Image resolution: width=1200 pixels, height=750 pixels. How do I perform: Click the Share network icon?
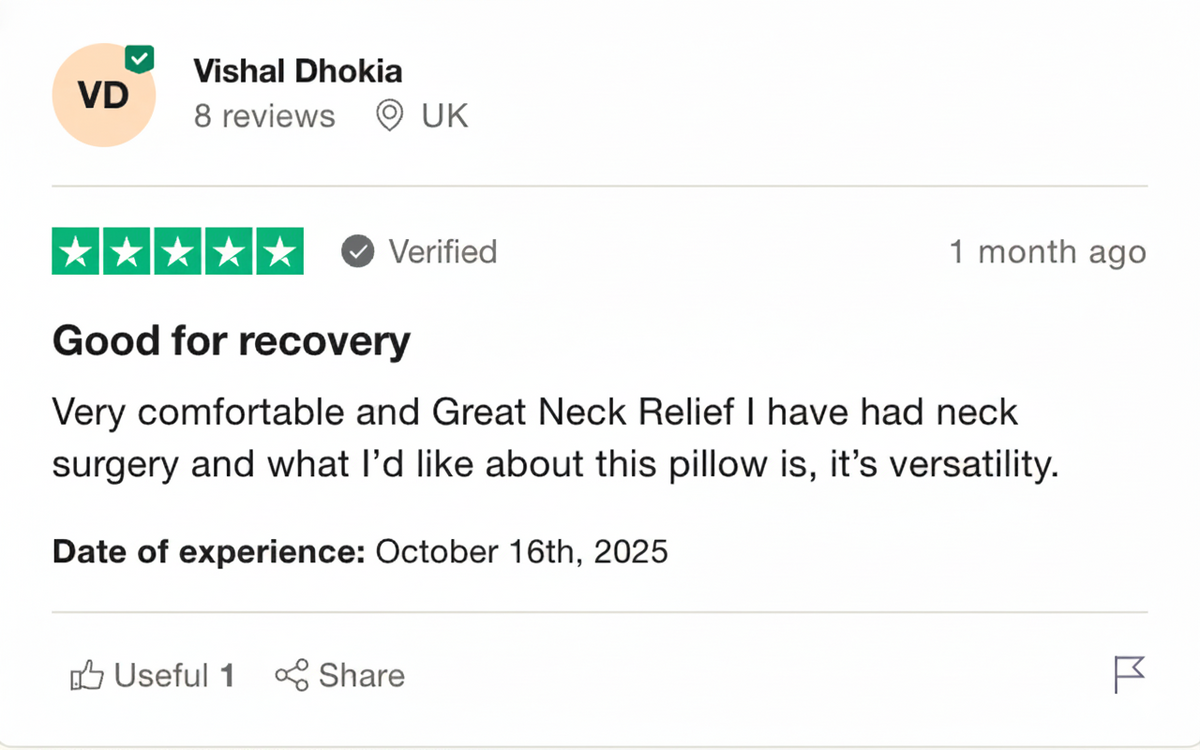(291, 676)
